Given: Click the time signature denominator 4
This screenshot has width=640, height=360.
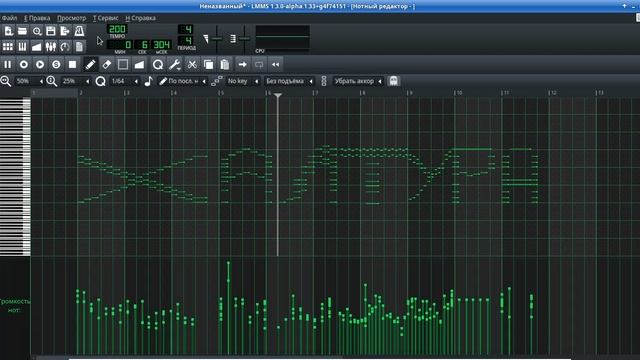Looking at the screenshot, I should point(186,40).
